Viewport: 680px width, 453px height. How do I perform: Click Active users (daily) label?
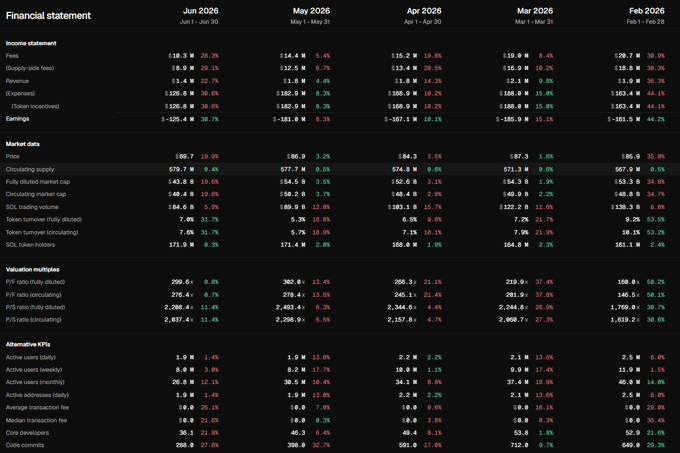[x=31, y=358]
